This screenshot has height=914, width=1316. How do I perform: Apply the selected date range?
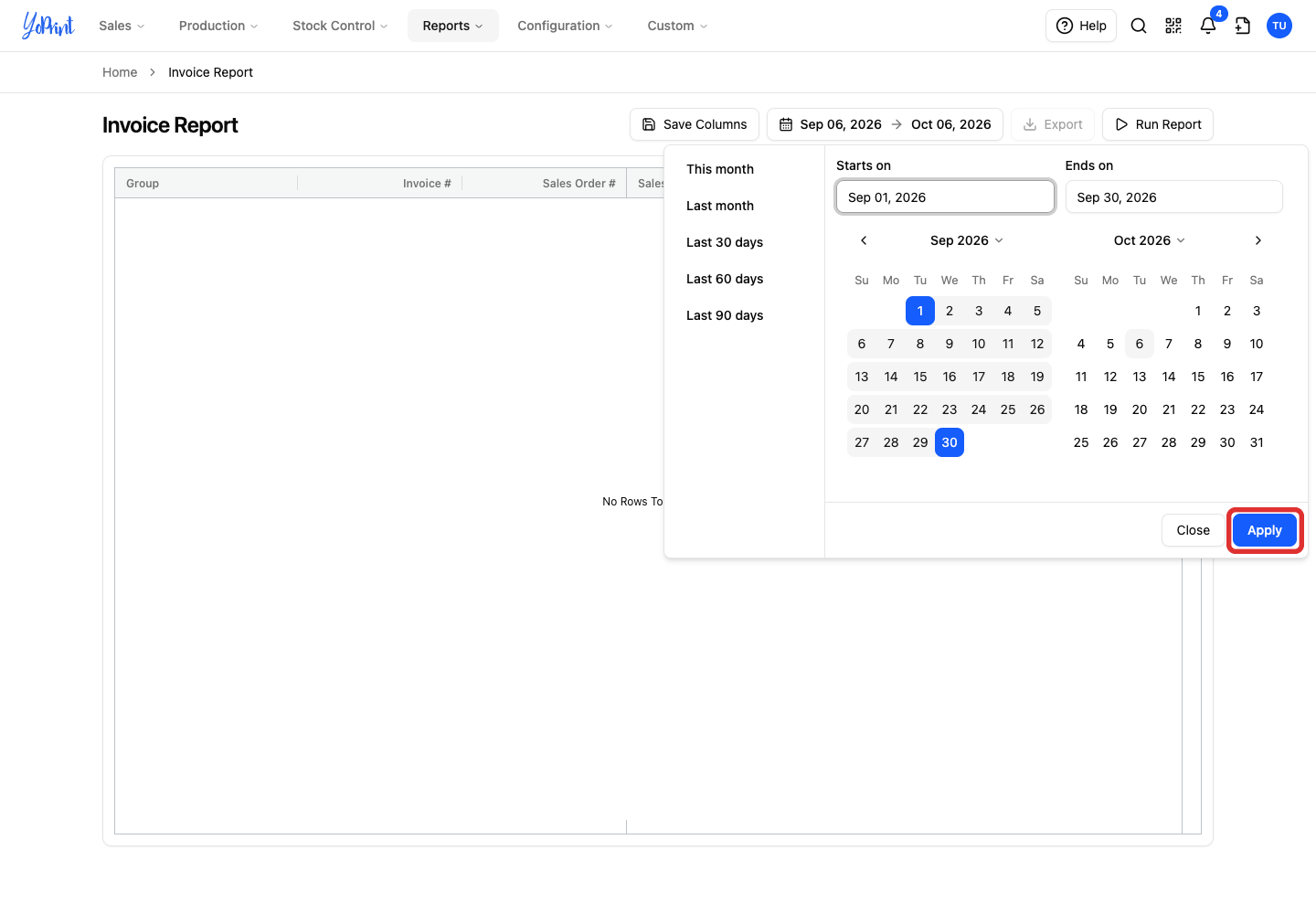[1265, 530]
